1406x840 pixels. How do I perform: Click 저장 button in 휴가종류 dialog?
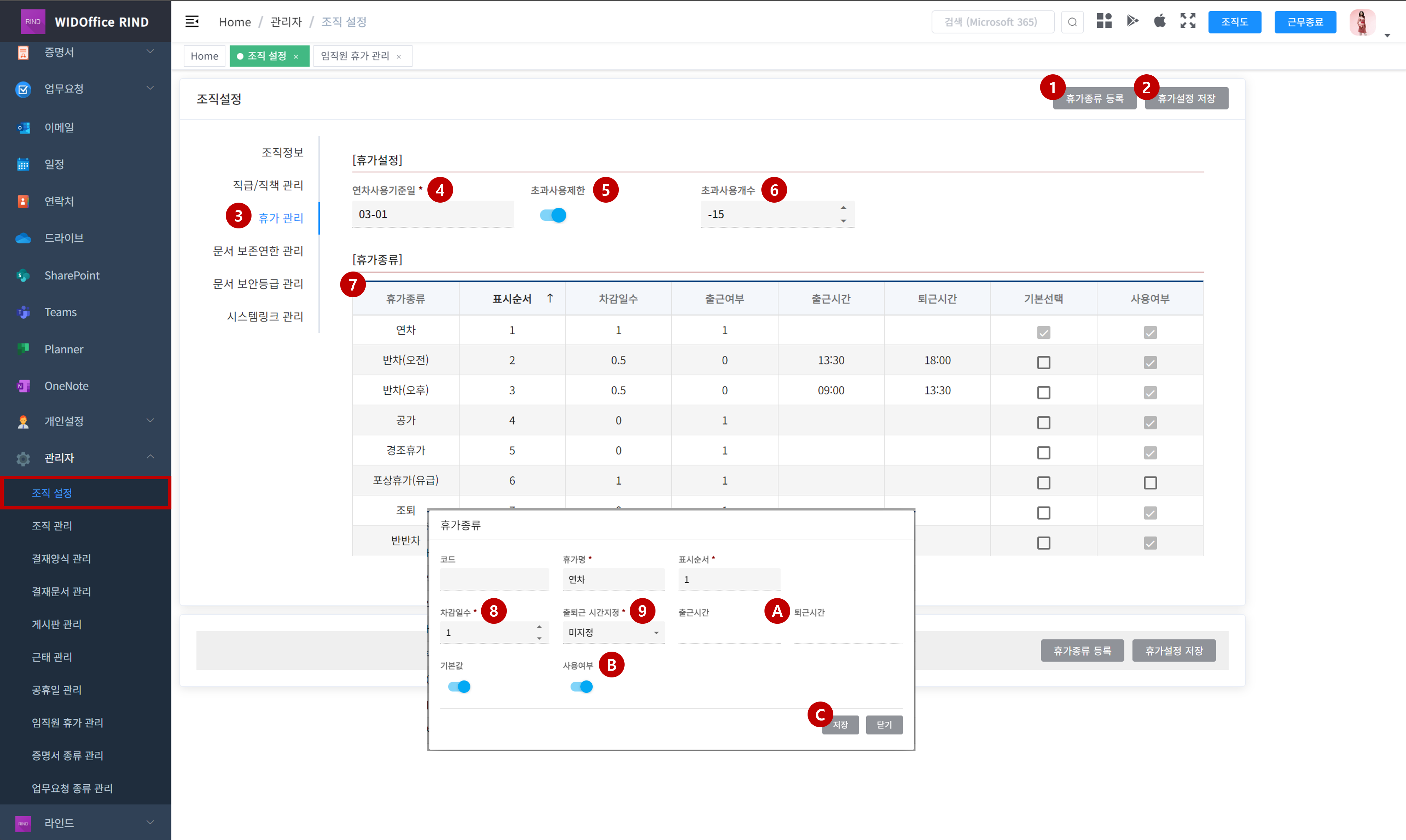840,725
